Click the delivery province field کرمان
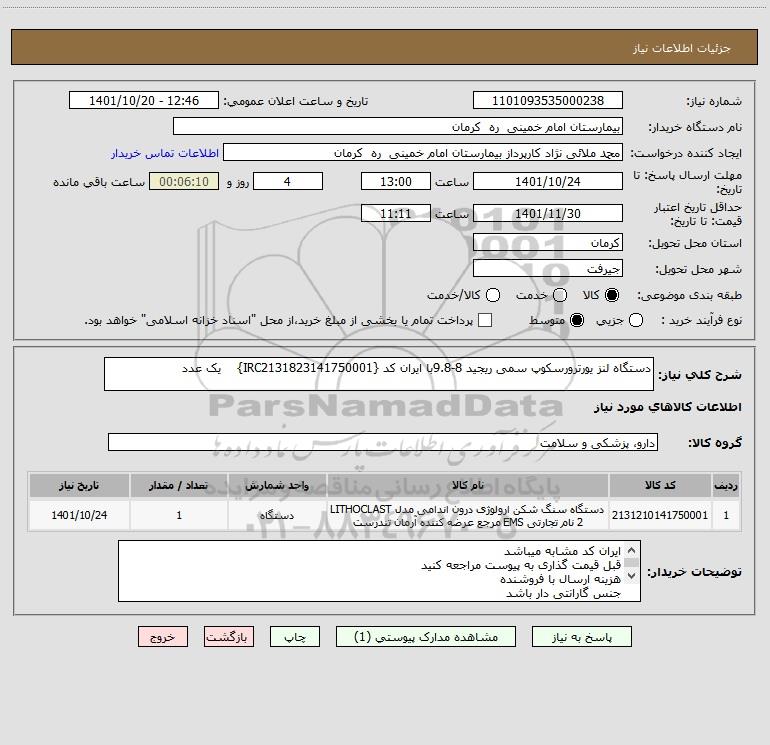 point(548,243)
